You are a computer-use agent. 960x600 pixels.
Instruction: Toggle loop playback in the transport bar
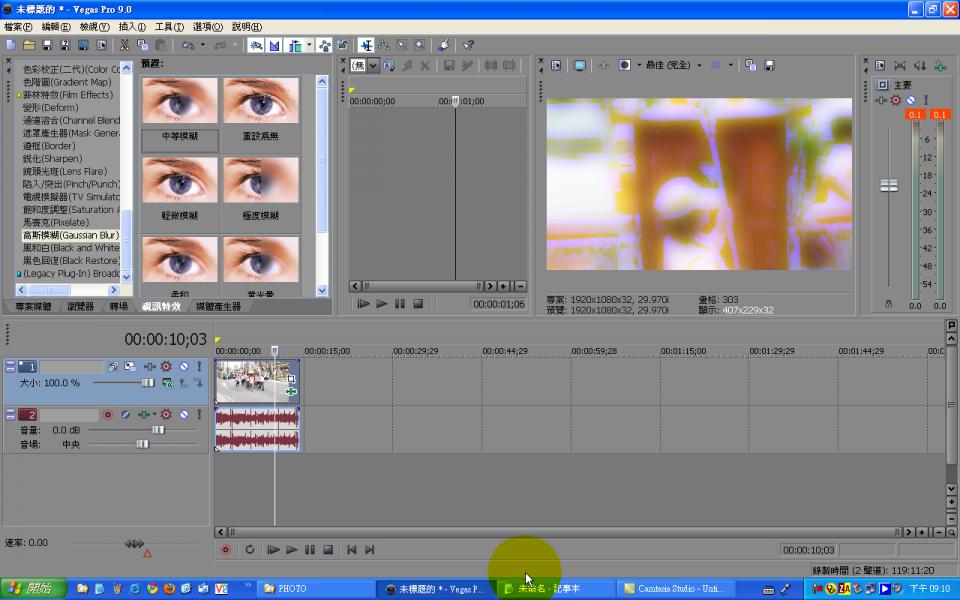(249, 549)
